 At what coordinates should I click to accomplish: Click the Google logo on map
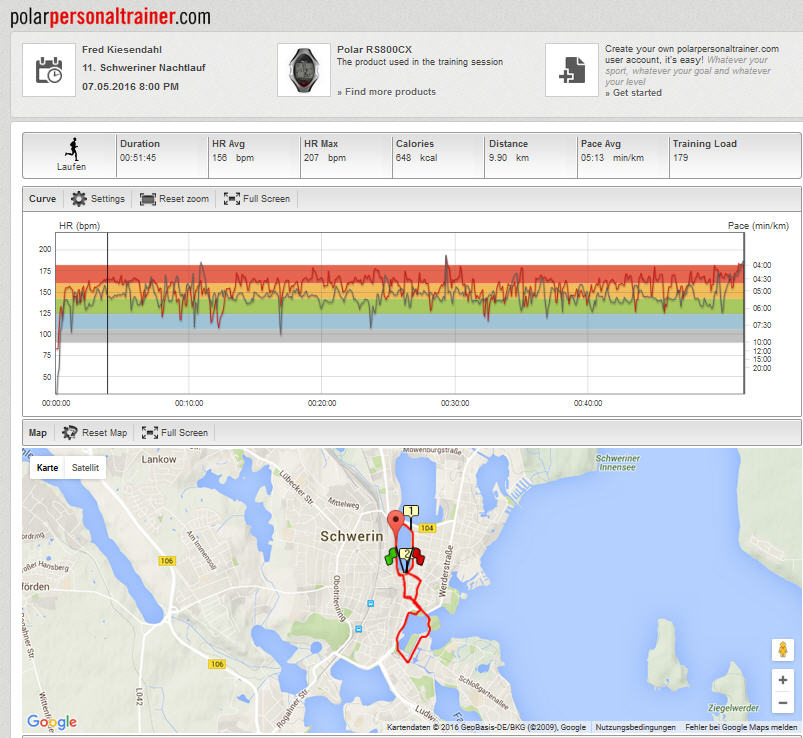(x=52, y=722)
